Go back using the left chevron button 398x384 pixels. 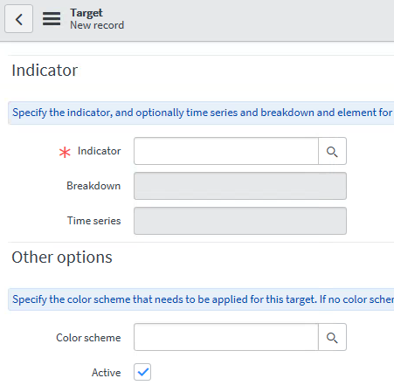click(19, 19)
